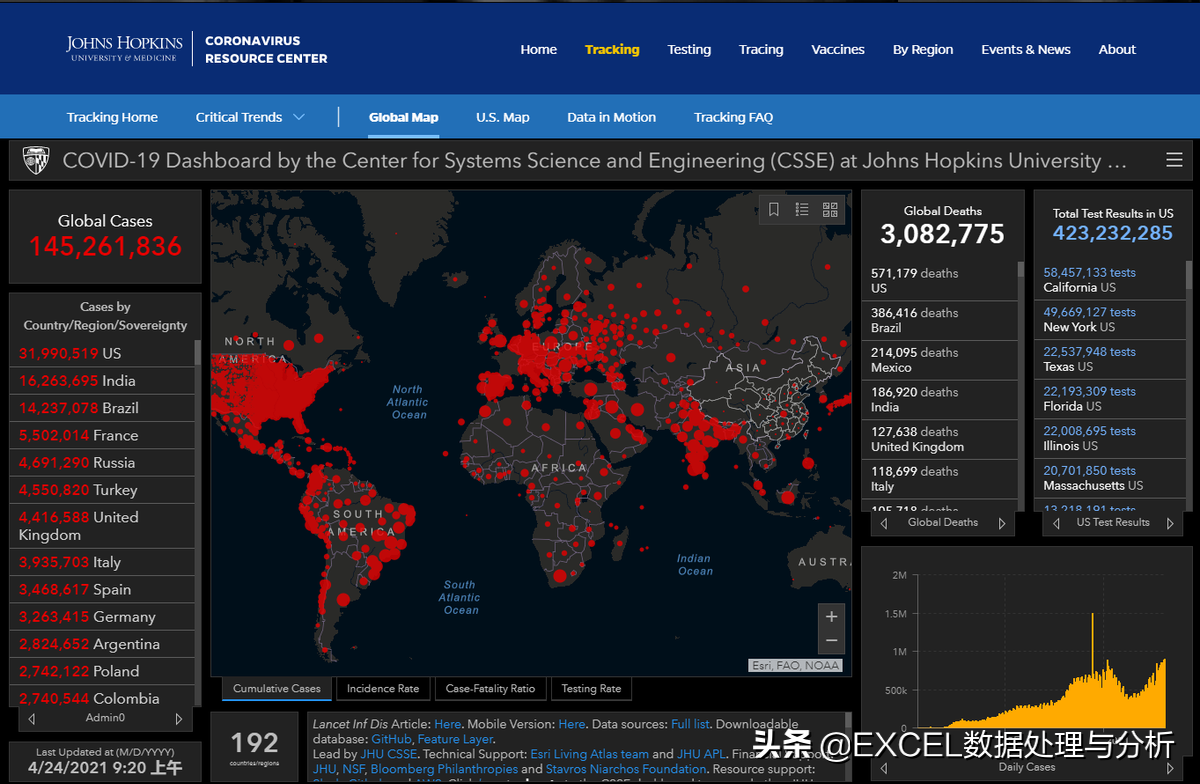1200x784 pixels.
Task: Open the By Region nav item
Action: coord(923,49)
